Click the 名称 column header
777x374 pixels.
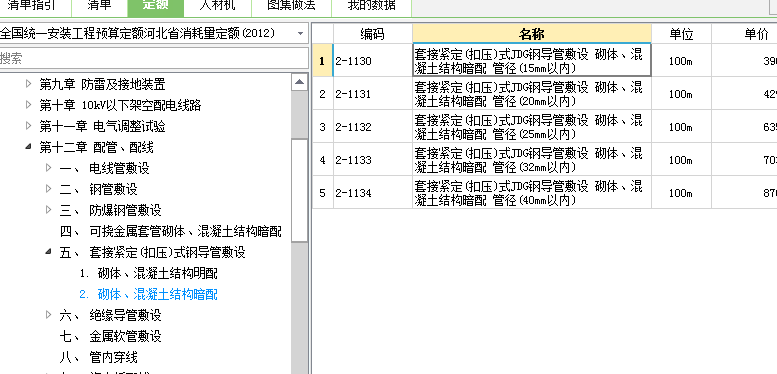click(532, 34)
